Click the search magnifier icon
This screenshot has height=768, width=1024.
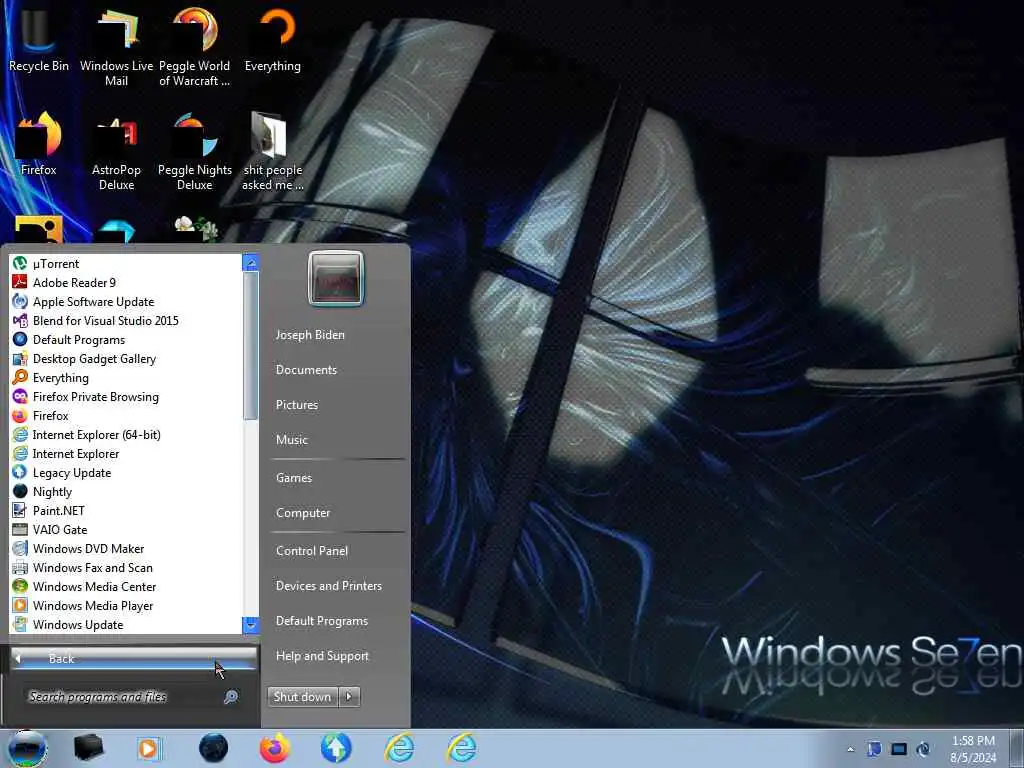[x=231, y=697]
